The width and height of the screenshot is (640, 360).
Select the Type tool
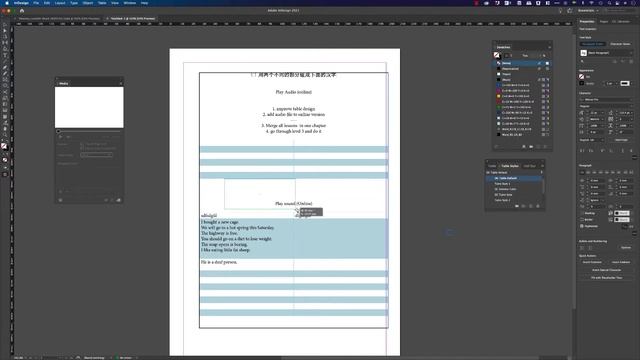(x=5, y=56)
